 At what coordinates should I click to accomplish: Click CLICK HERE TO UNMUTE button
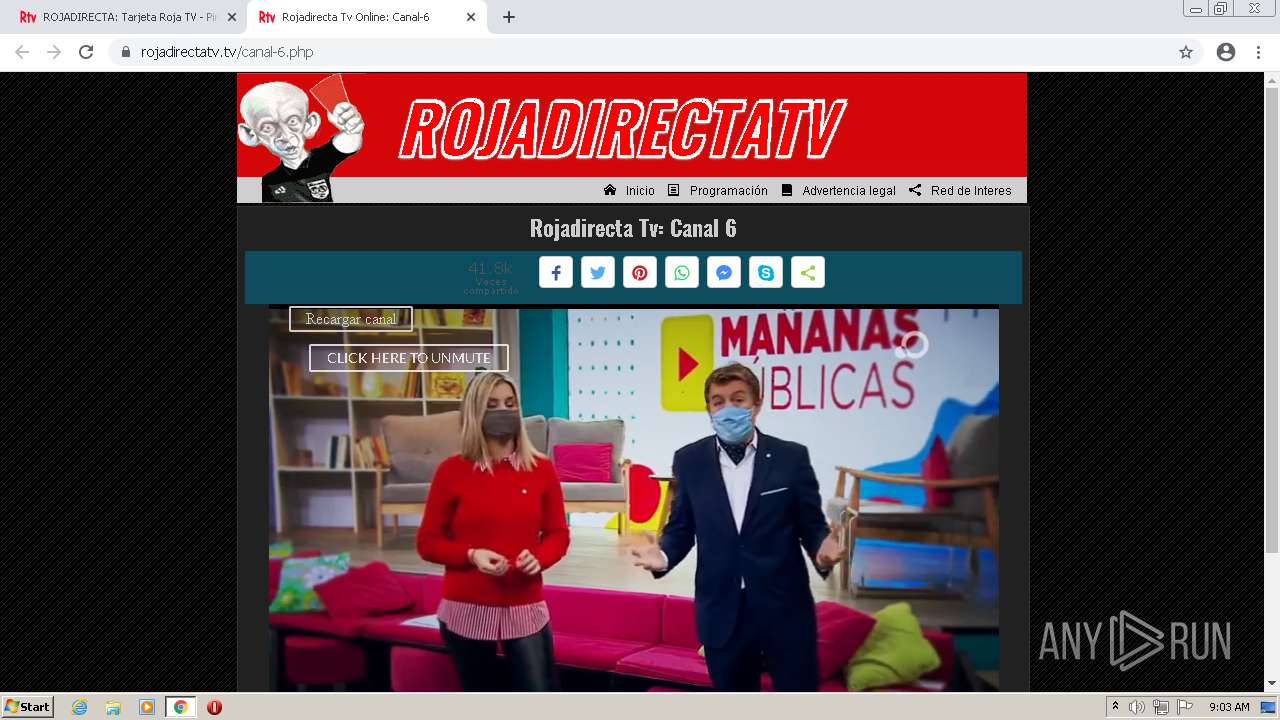tap(409, 358)
